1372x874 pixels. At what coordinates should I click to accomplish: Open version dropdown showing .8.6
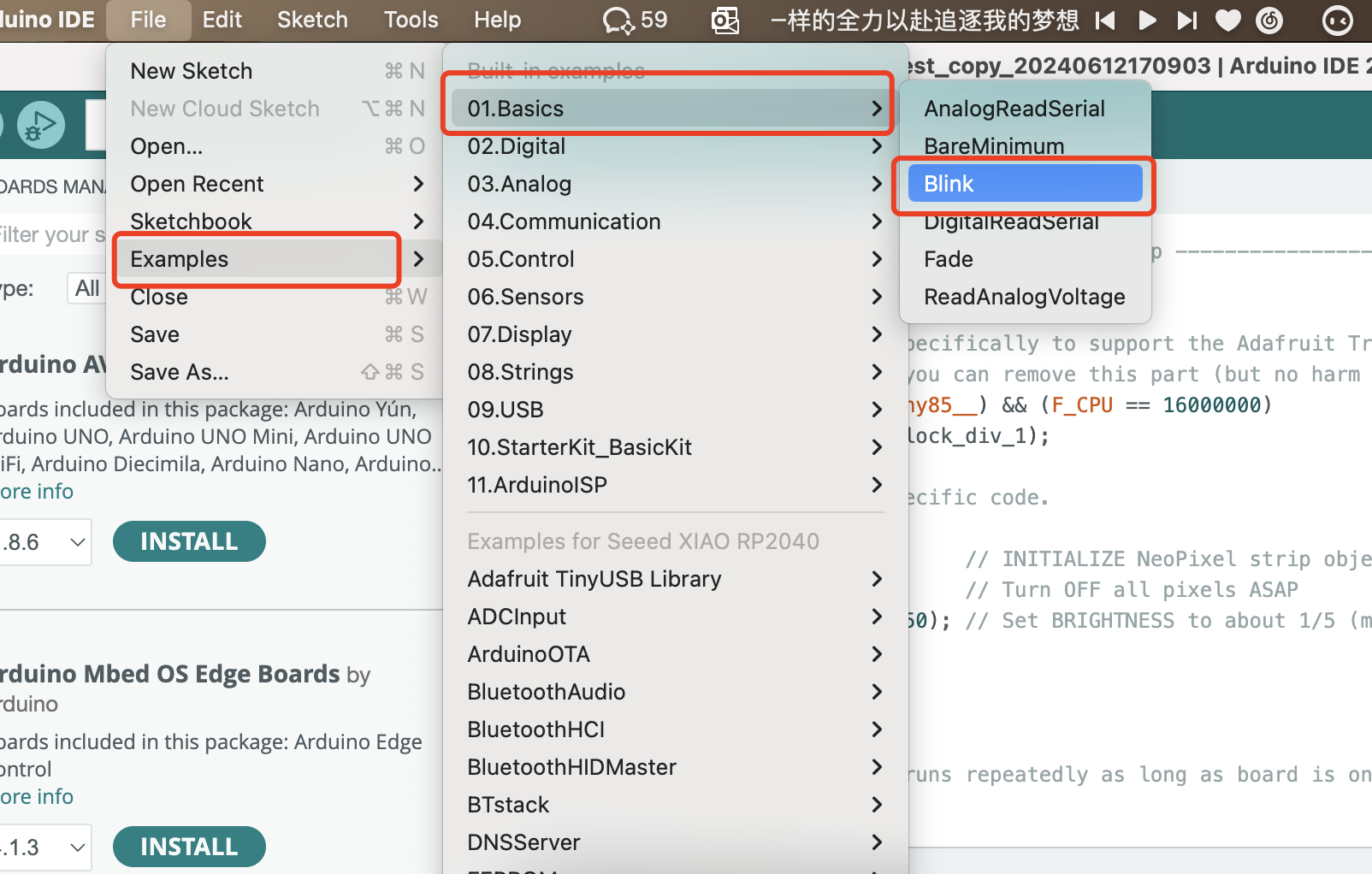pyautogui.click(x=44, y=542)
